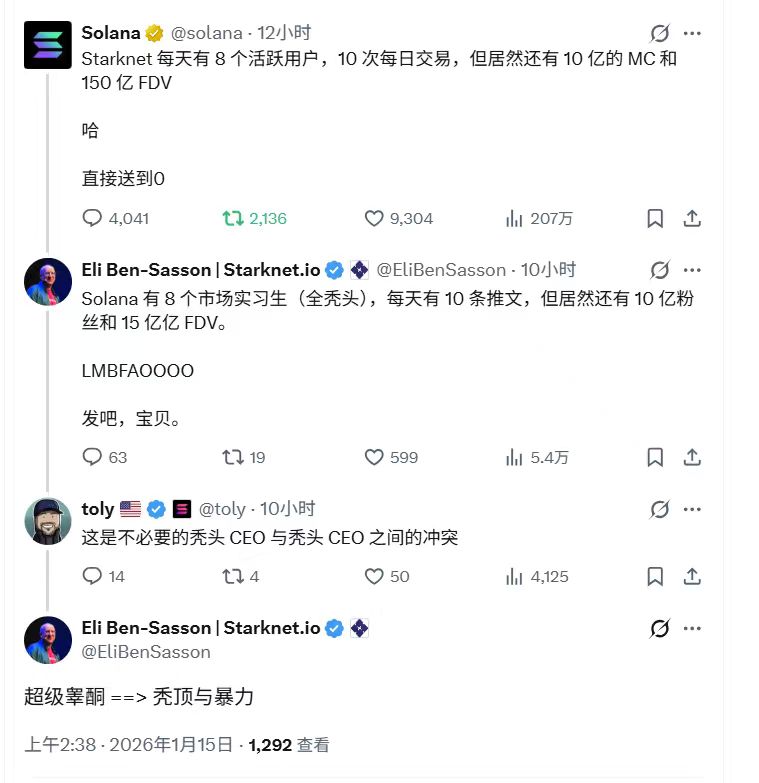Open the Solana profile avatar
Viewport: 759px width, 783px height.
[47, 45]
